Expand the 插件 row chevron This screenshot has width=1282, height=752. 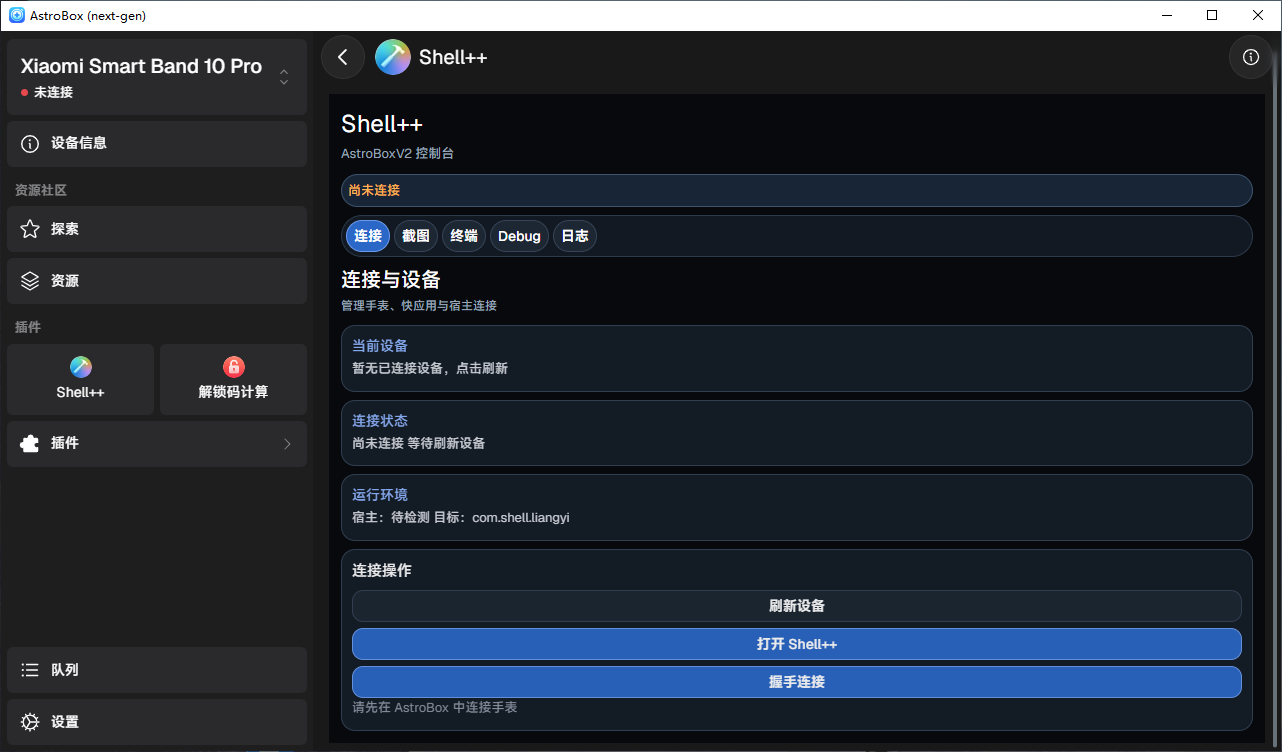point(287,443)
